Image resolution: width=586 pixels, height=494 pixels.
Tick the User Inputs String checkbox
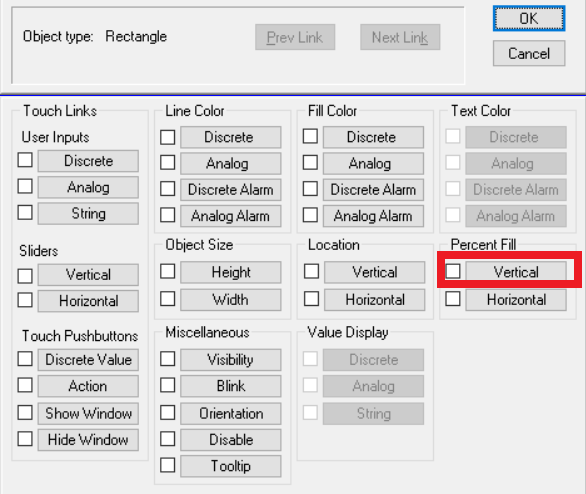pyautogui.click(x=25, y=212)
